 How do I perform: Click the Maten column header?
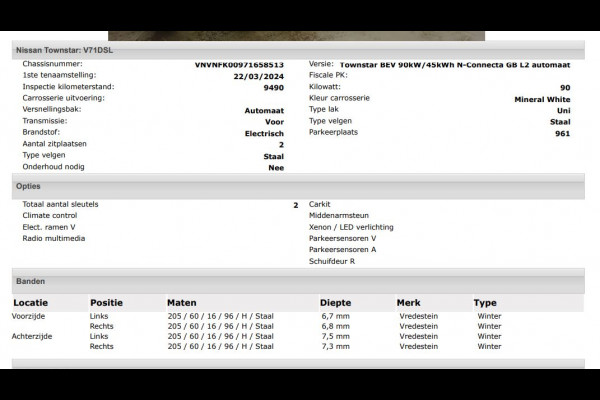coord(182,302)
